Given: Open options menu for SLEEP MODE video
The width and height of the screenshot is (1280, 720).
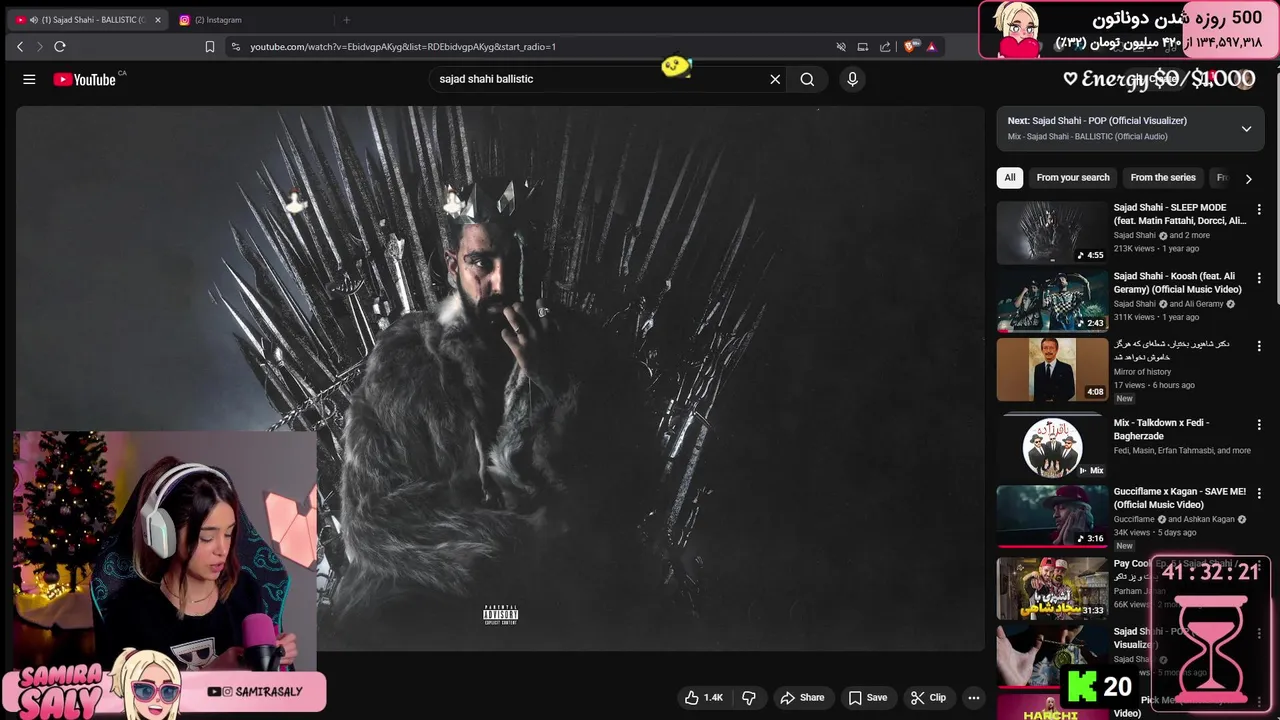Looking at the screenshot, I should click(1259, 209).
